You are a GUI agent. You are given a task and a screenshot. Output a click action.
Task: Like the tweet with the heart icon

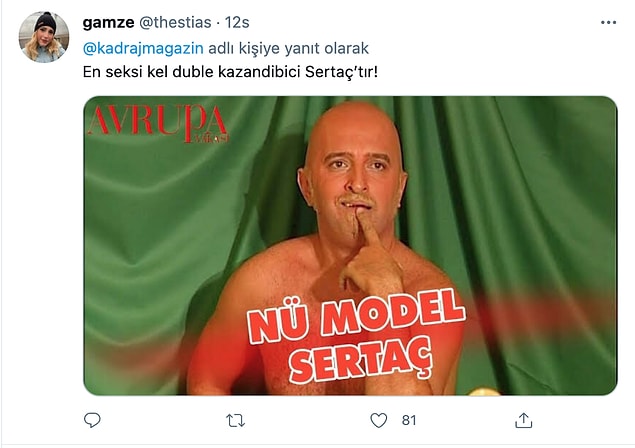379,420
